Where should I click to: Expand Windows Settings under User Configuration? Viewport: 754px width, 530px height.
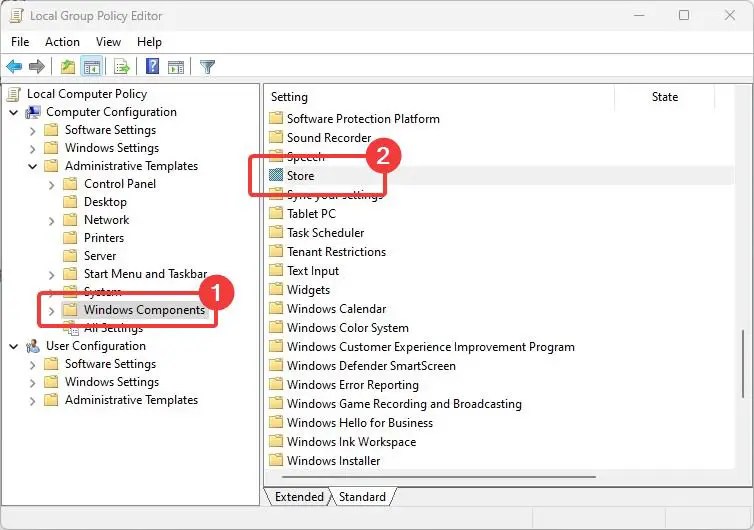pos(32,383)
